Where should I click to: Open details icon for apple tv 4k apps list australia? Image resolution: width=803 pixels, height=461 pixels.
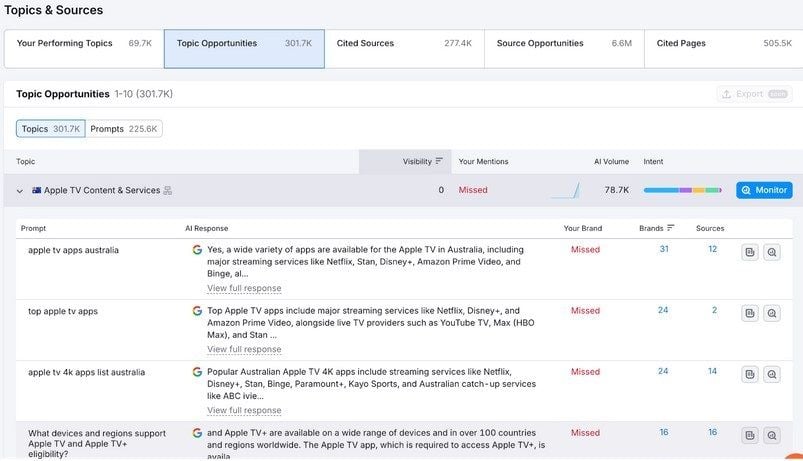click(750, 374)
